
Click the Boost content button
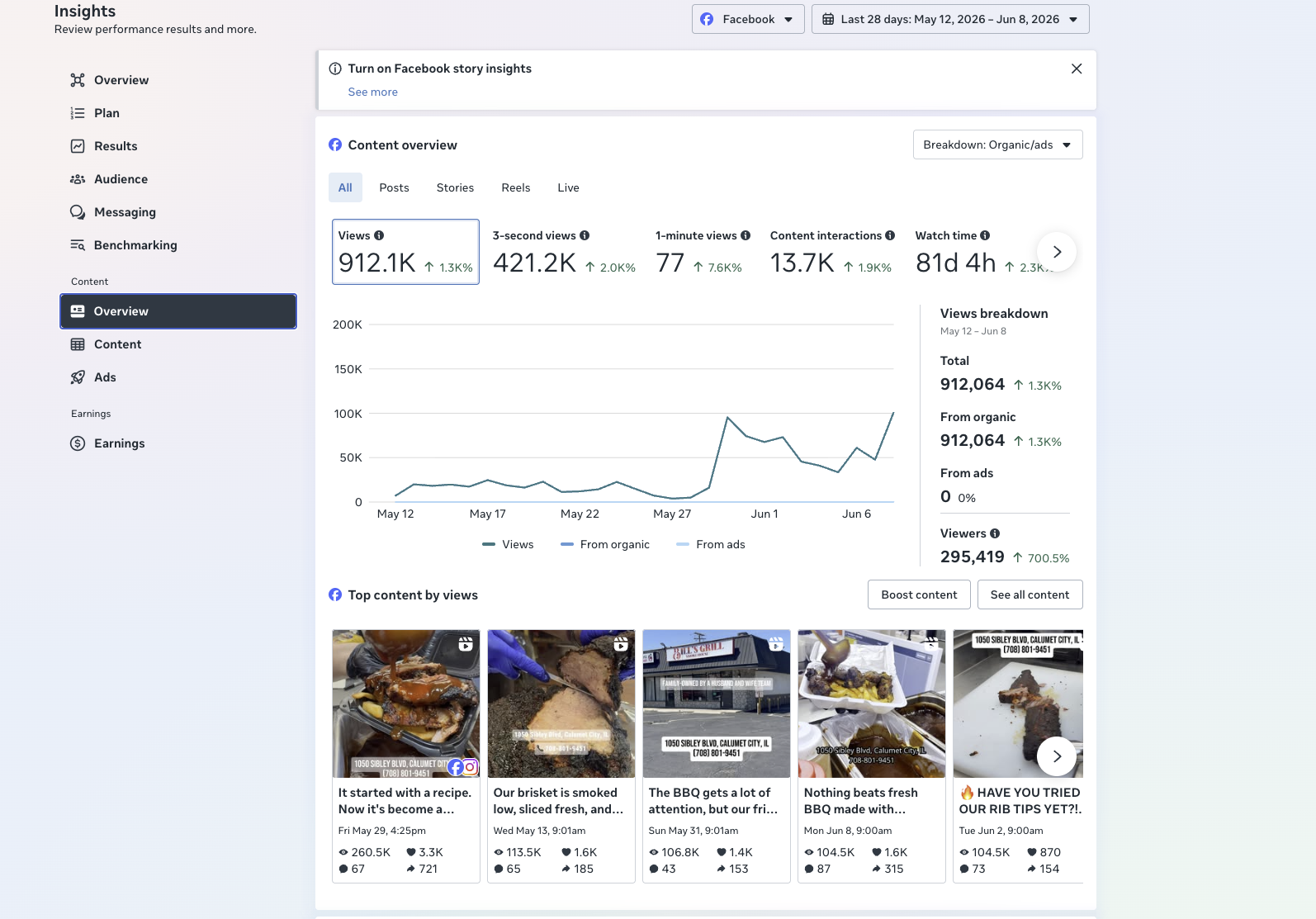[x=919, y=595]
